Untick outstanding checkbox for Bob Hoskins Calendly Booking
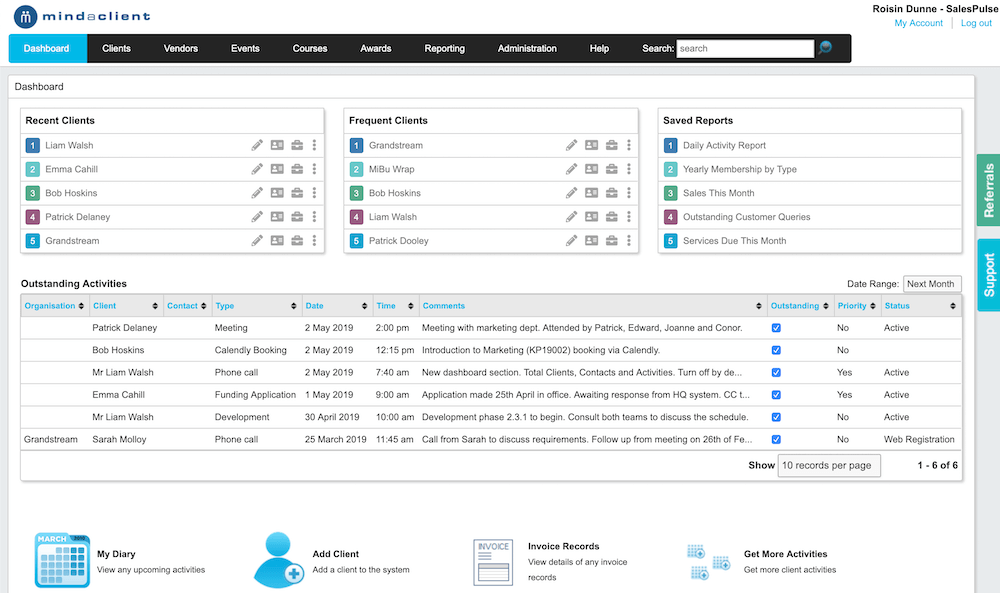 coord(776,350)
